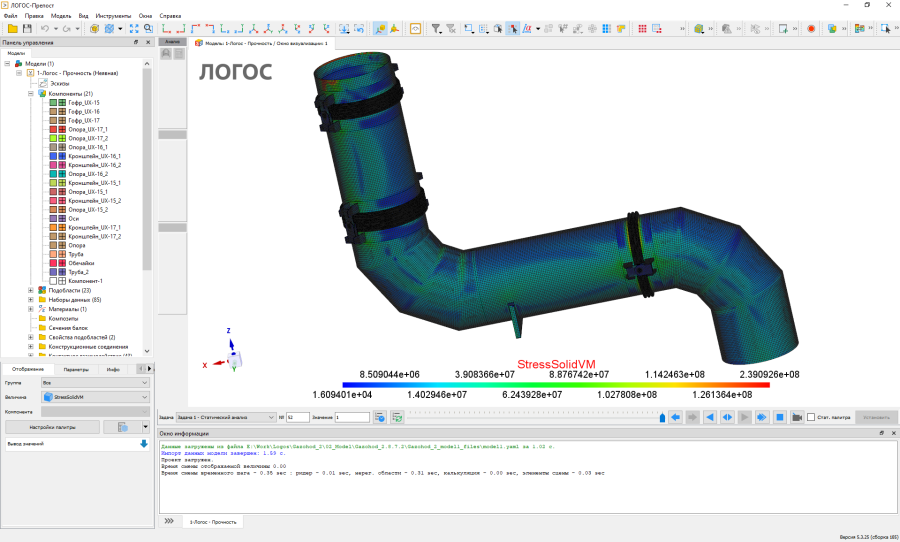The image size is (900, 542).
Task: Click the refresh table icon in task bar
Action: 397,417
